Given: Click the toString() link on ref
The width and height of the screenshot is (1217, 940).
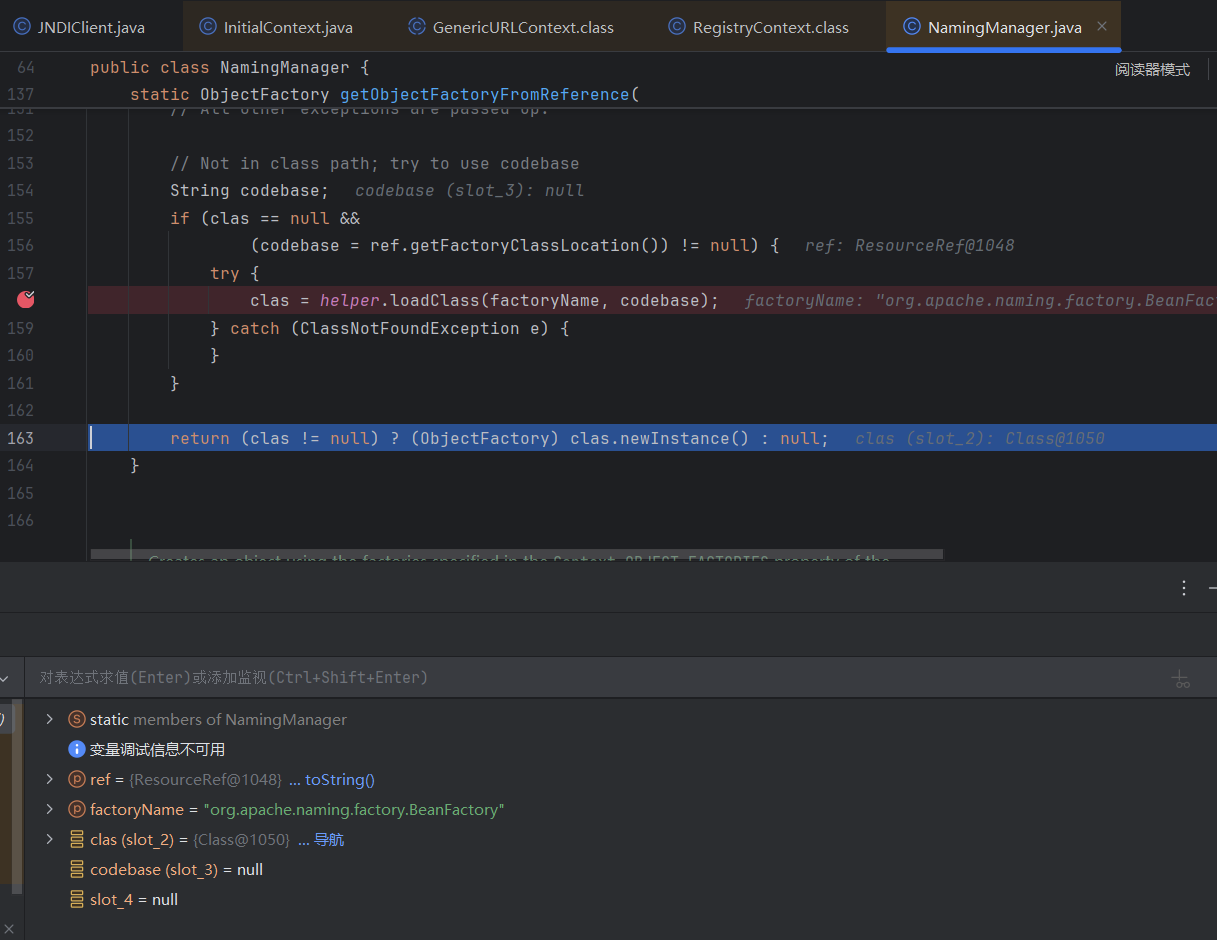Looking at the screenshot, I should tap(339, 780).
